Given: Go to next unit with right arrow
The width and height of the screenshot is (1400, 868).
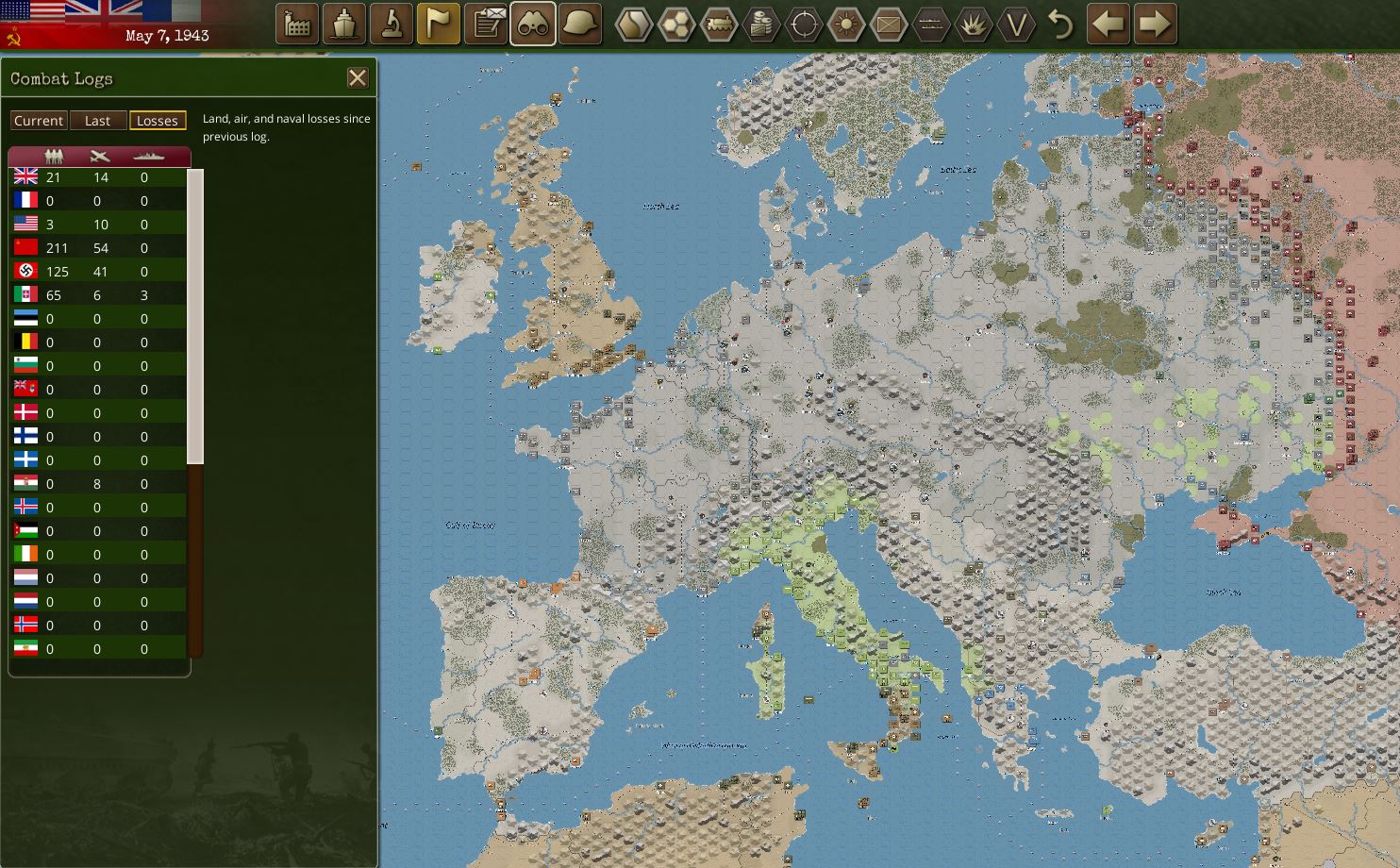Looking at the screenshot, I should 1156,25.
